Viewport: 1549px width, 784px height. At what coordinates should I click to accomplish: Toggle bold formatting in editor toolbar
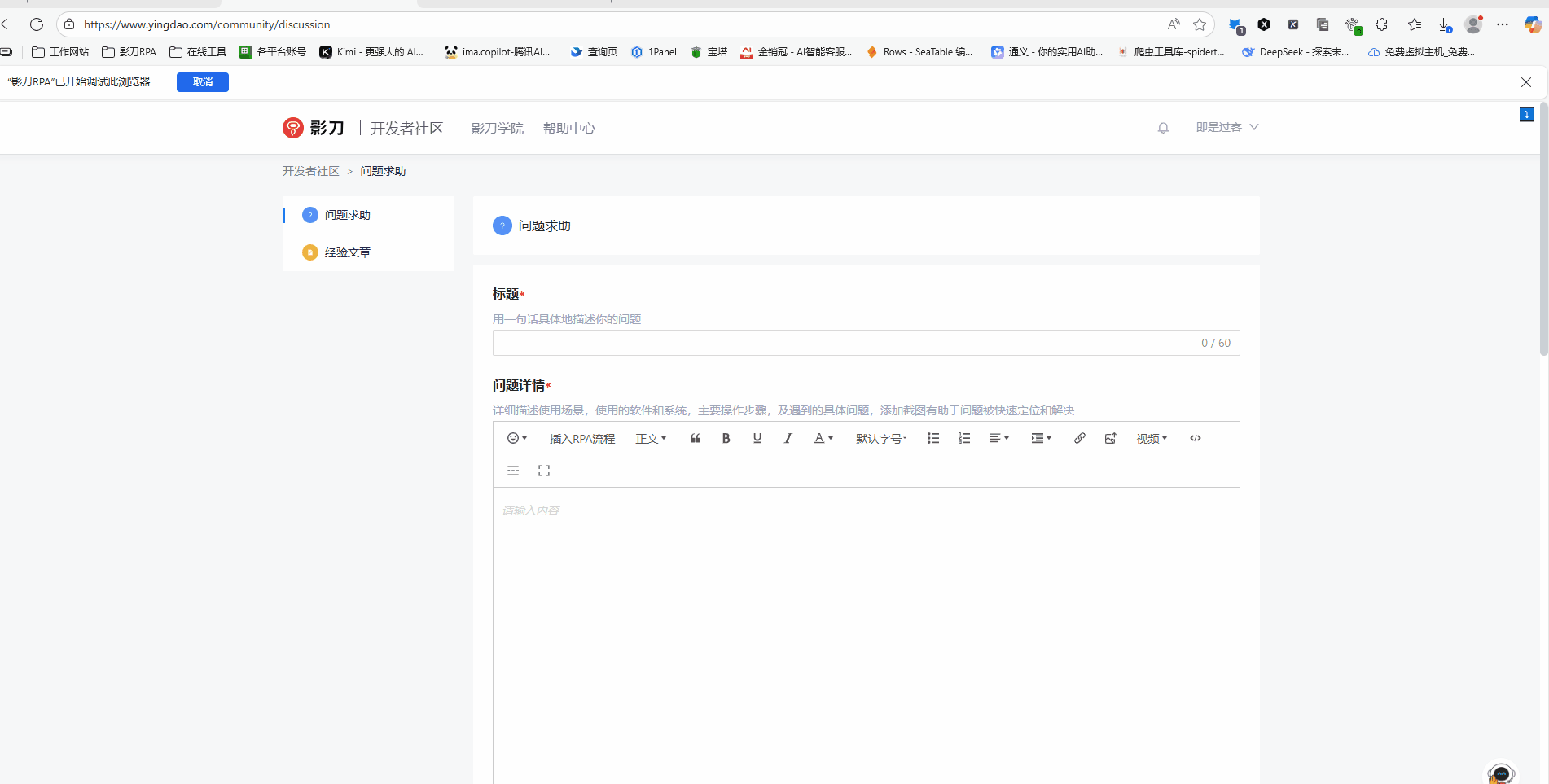click(x=726, y=438)
